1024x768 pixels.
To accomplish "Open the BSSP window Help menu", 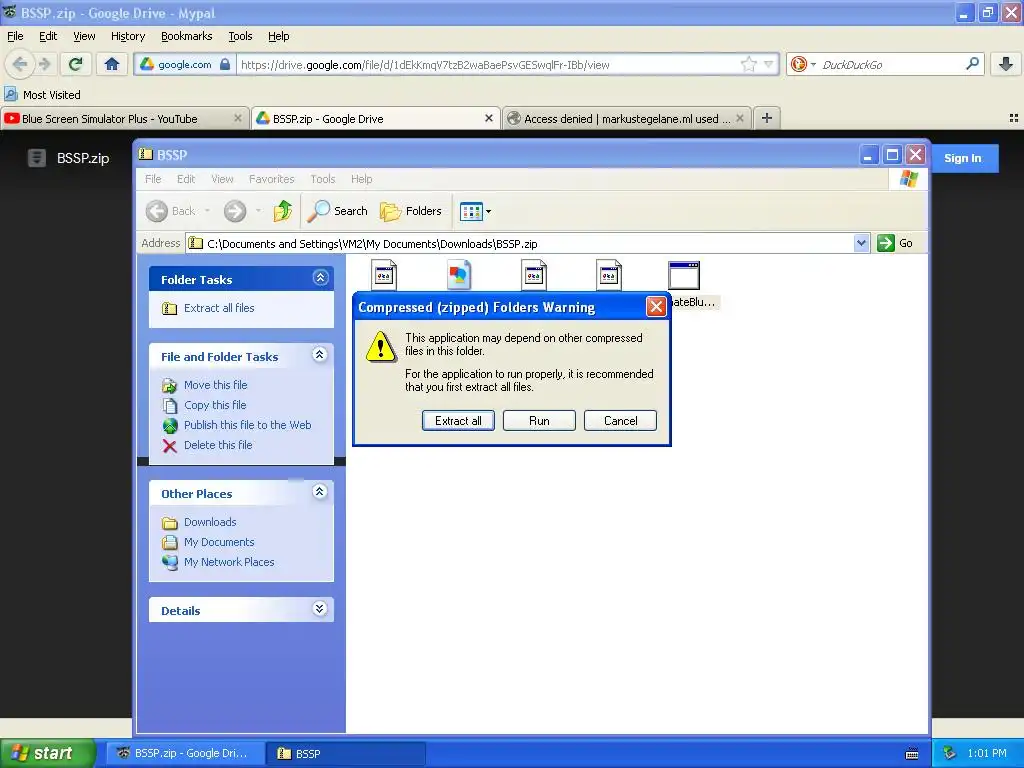I will (x=361, y=179).
